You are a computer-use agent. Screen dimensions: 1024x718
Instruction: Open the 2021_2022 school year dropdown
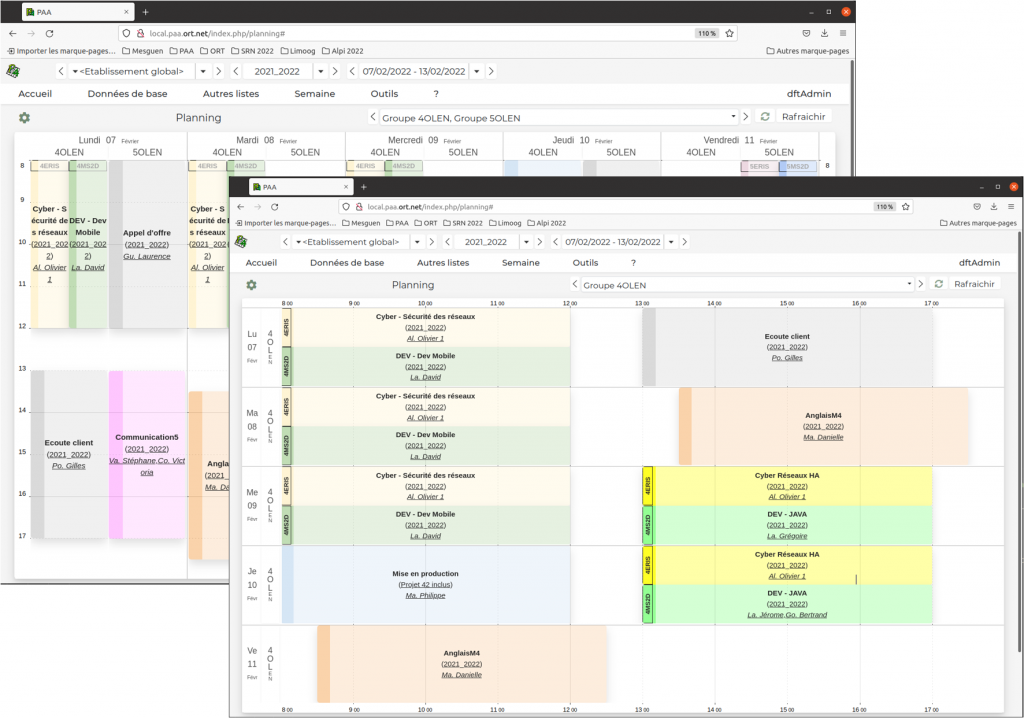click(x=524, y=241)
